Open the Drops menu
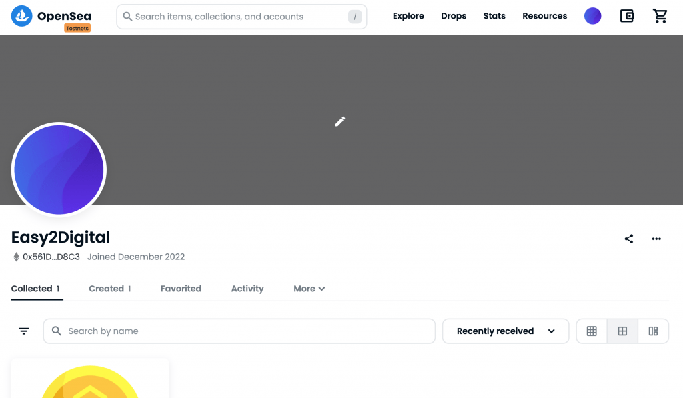Image resolution: width=683 pixels, height=398 pixels. point(453,16)
